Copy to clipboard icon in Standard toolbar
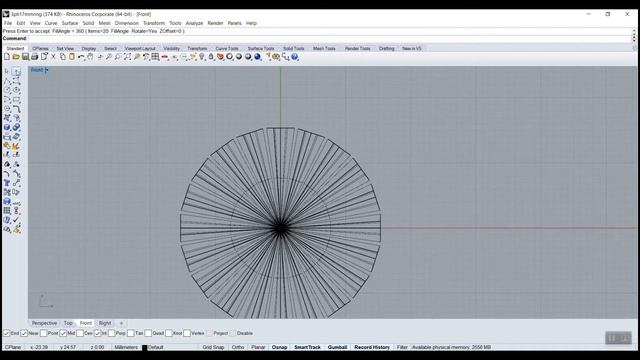Viewport: 640px width, 360px height. [x=62, y=57]
